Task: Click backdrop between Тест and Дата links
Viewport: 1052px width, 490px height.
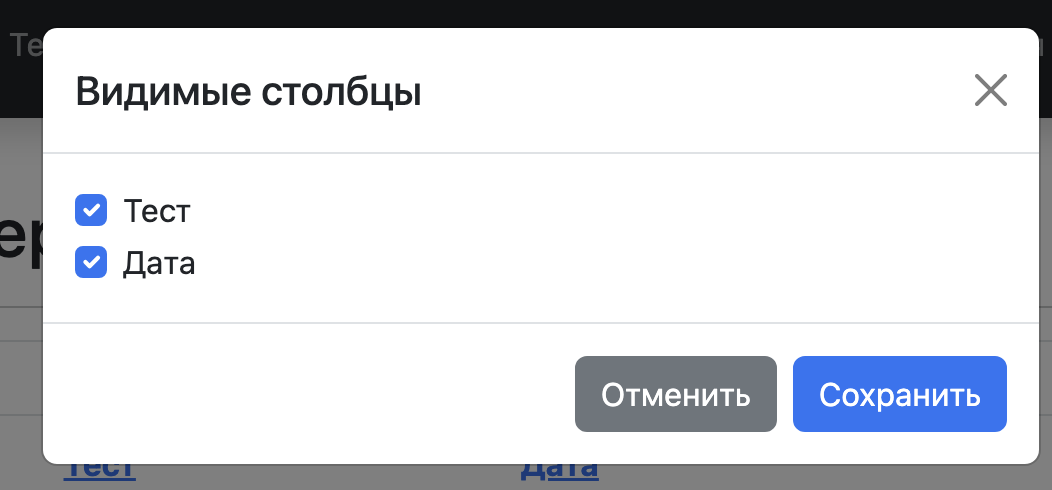Action: tap(330, 476)
